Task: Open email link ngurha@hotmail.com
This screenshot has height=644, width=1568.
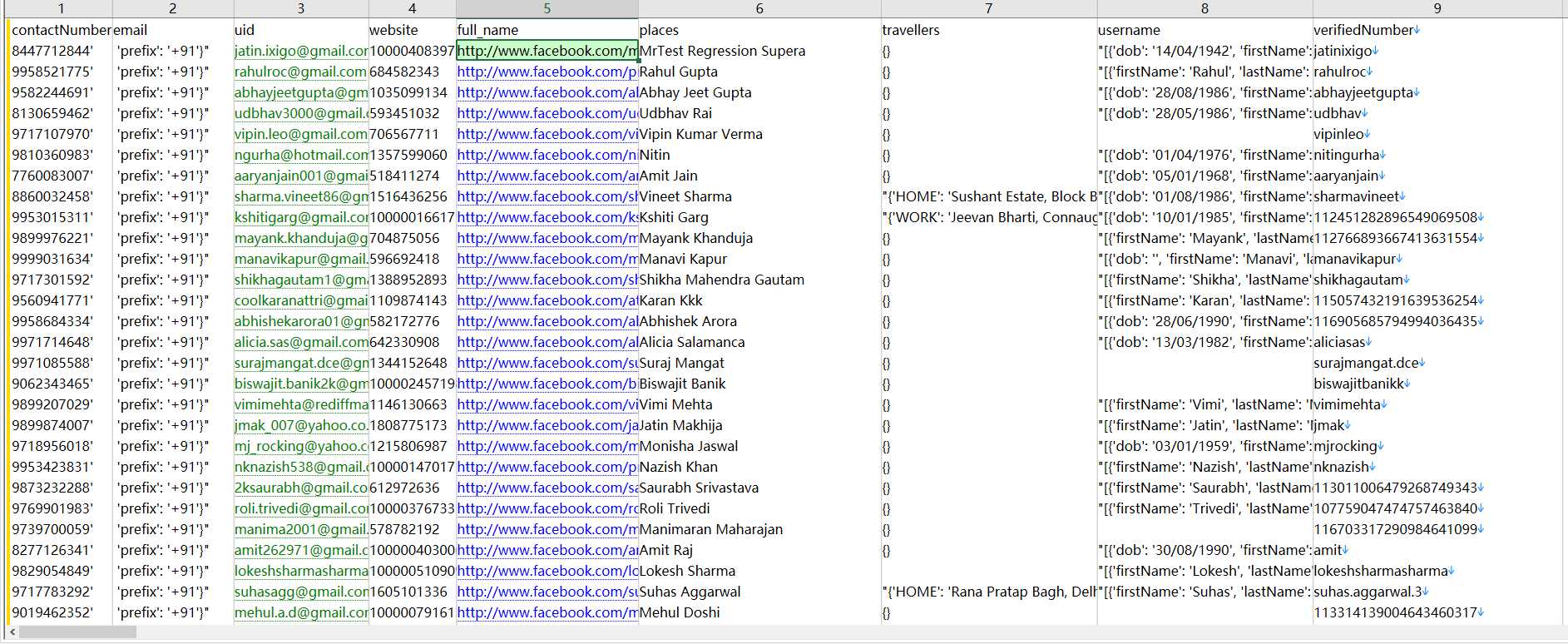Action: pyautogui.click(x=300, y=155)
